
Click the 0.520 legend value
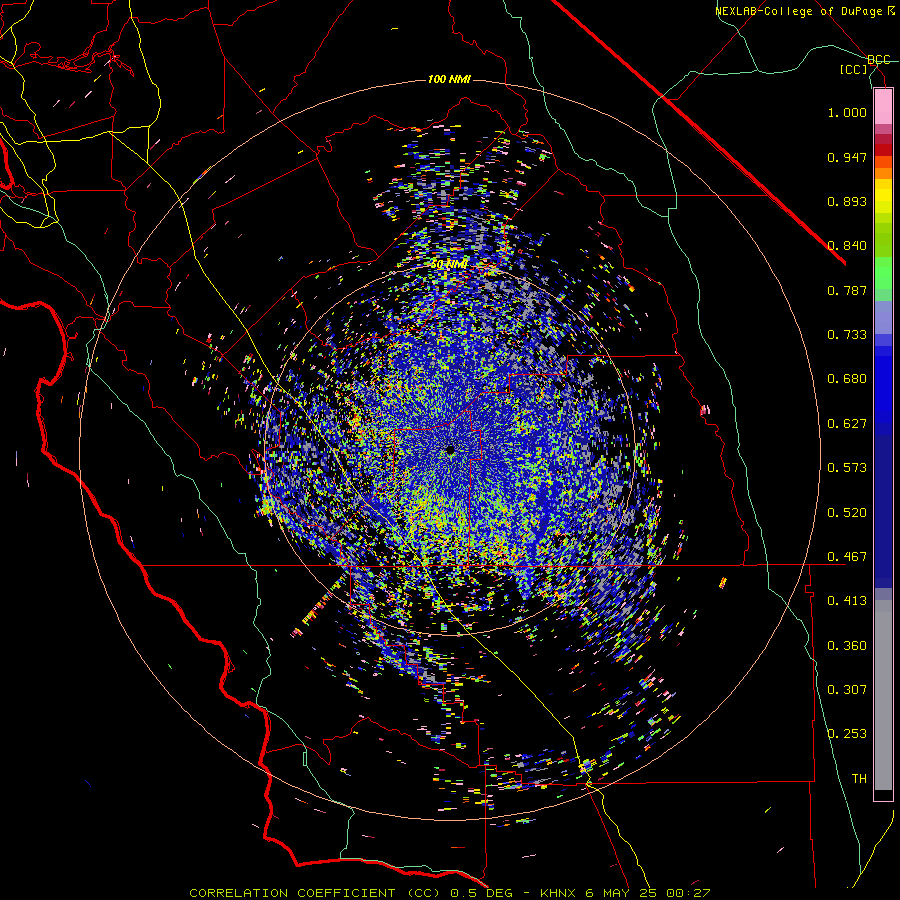click(x=847, y=513)
